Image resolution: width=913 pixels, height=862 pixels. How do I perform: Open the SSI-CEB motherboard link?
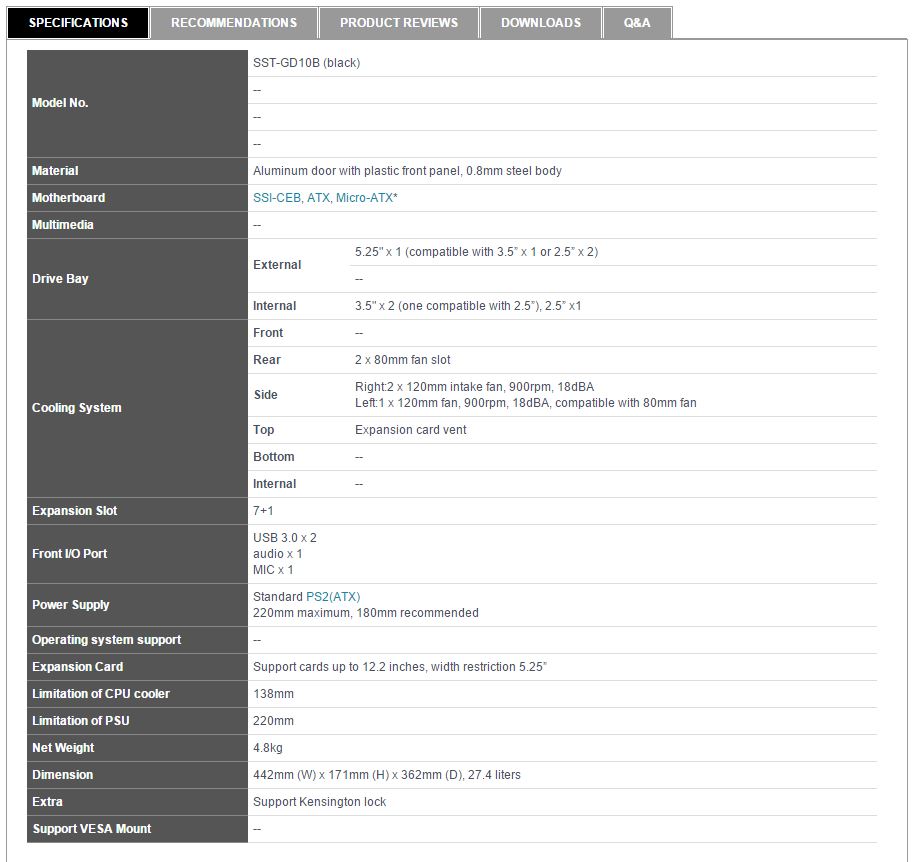coord(277,198)
